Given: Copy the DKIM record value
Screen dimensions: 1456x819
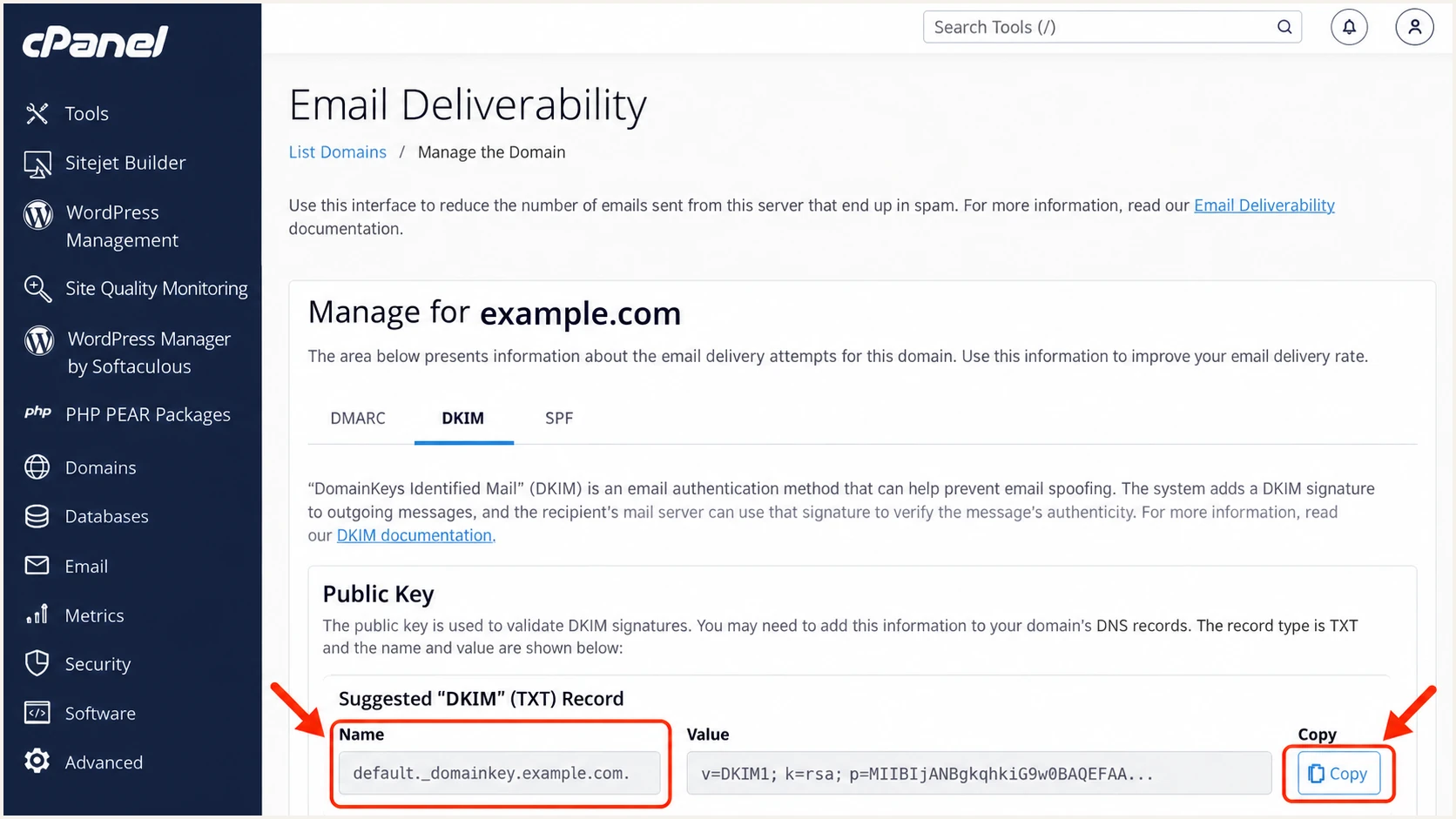Looking at the screenshot, I should pyautogui.click(x=1338, y=773).
